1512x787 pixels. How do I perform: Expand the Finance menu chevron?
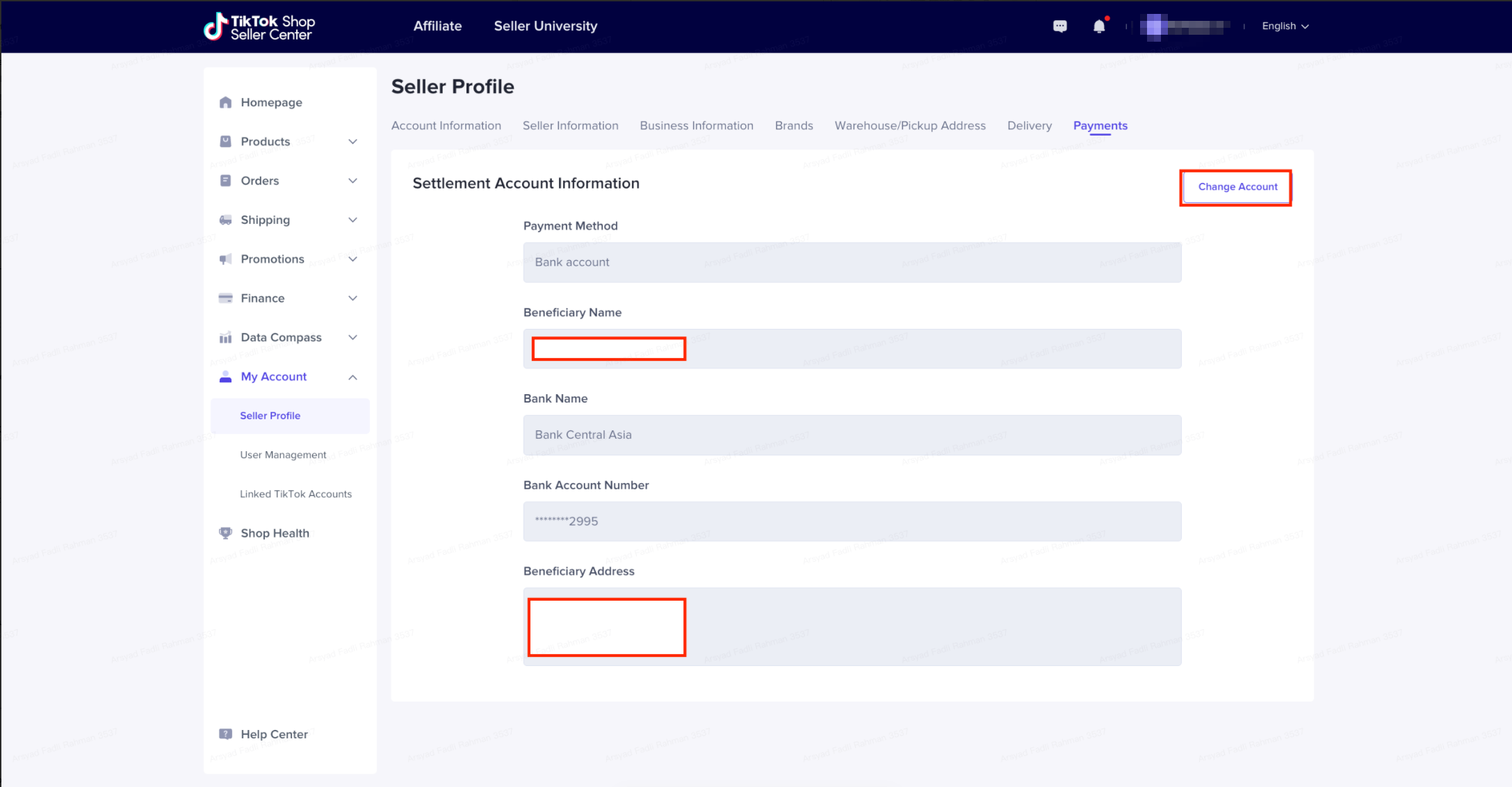(x=352, y=298)
